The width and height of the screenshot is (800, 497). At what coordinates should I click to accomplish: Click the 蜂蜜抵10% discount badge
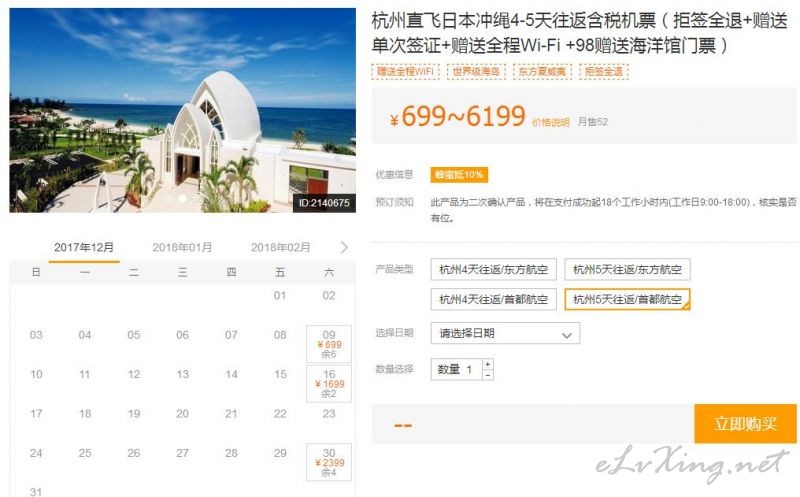click(x=459, y=175)
